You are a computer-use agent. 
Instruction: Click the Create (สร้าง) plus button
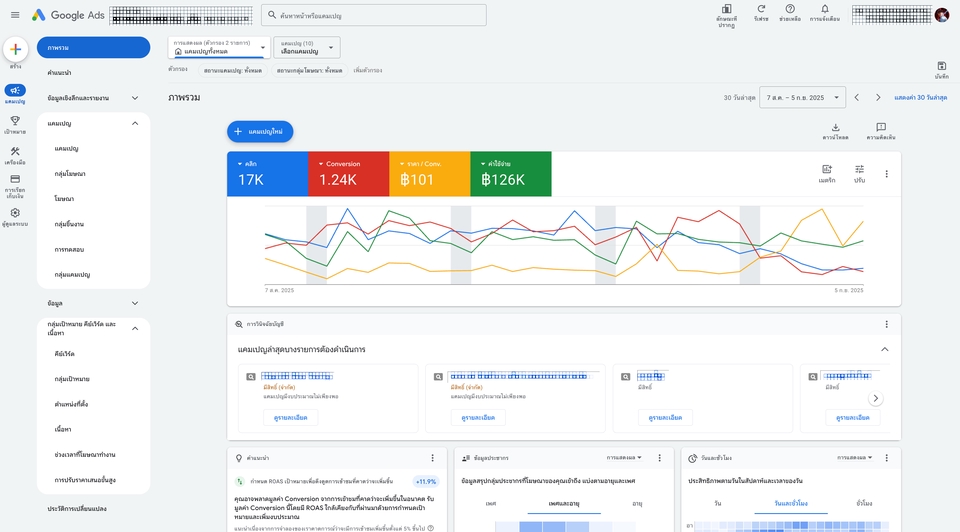pos(15,50)
